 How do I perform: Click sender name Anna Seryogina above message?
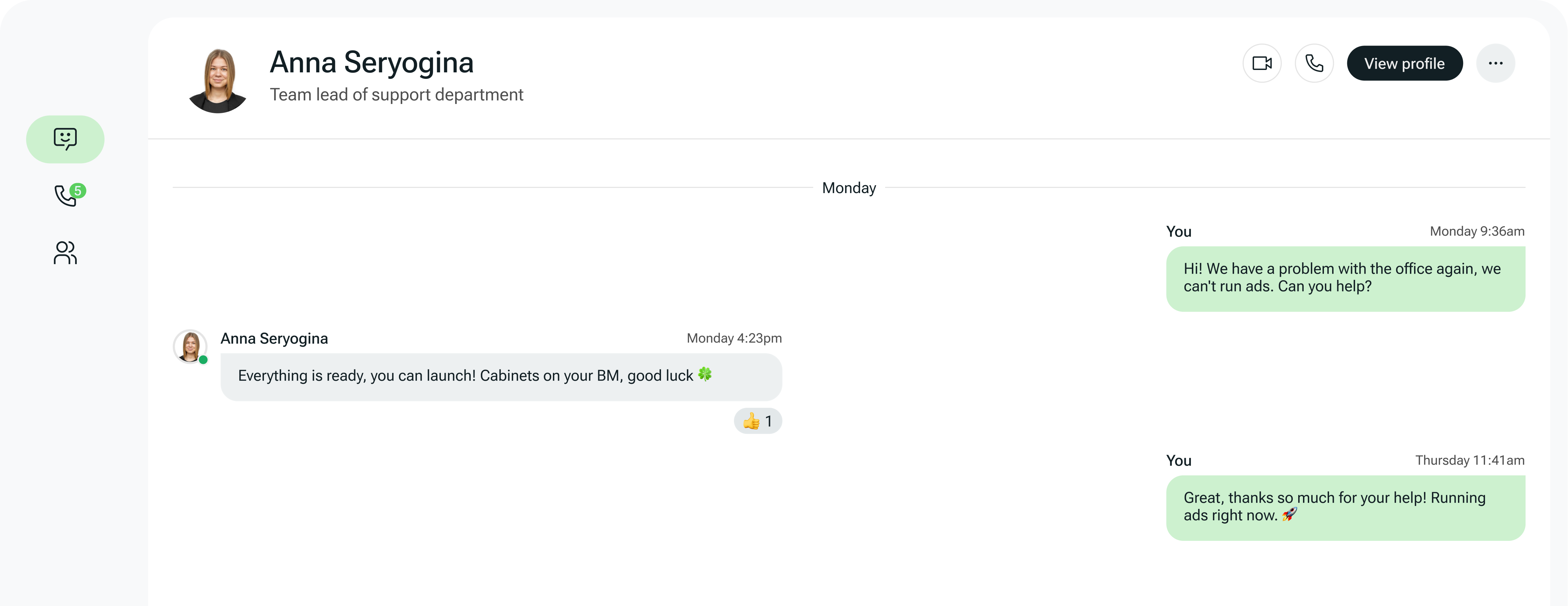[274, 338]
